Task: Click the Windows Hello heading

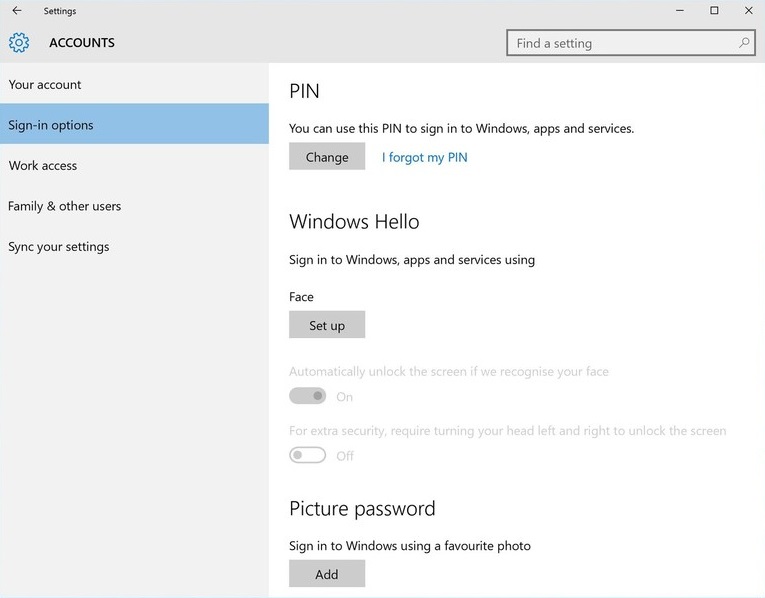Action: [x=354, y=222]
